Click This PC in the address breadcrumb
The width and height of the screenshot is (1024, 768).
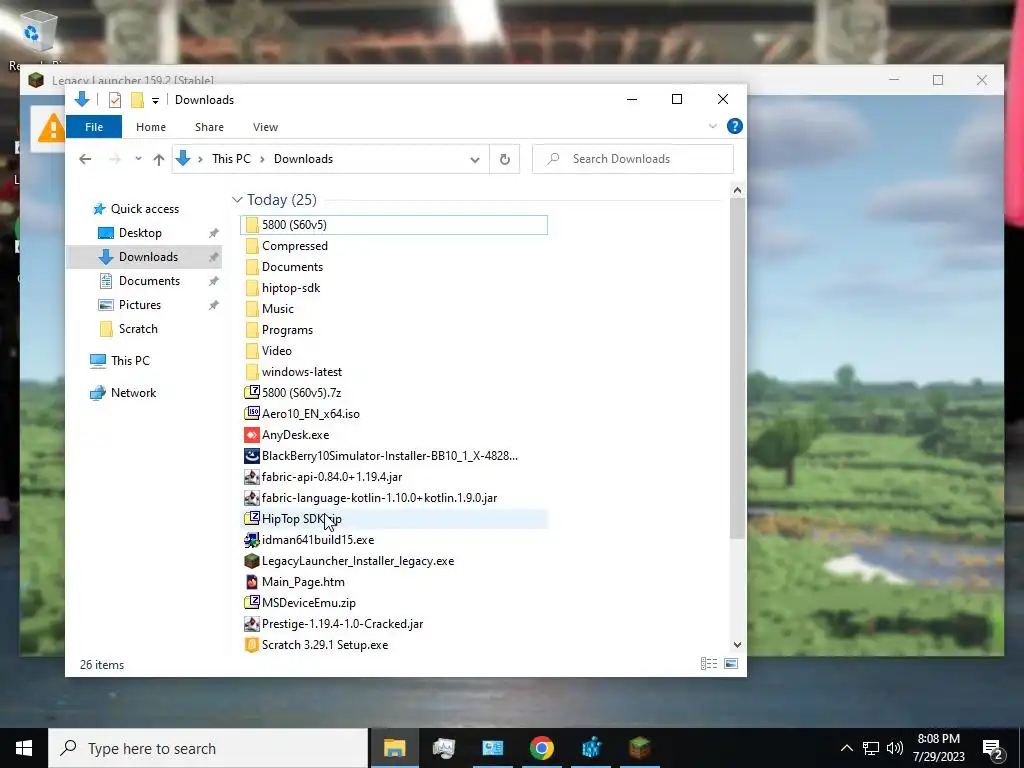click(231, 159)
